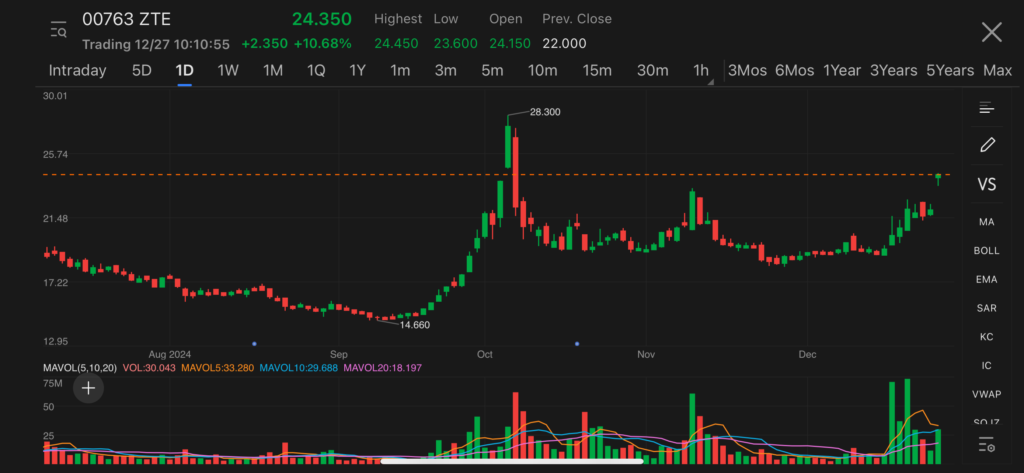Select the 1m minute interval
Viewport: 1024px width, 473px height.
click(400, 71)
